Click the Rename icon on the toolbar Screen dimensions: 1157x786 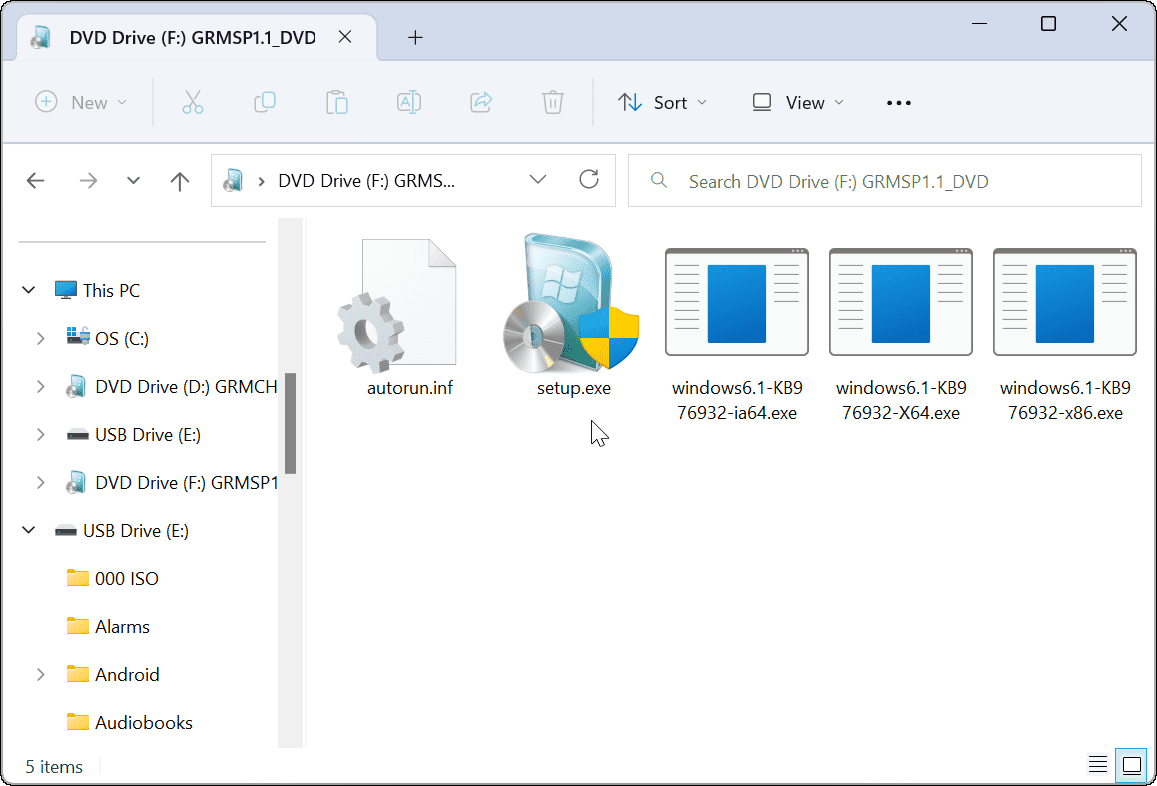[408, 102]
